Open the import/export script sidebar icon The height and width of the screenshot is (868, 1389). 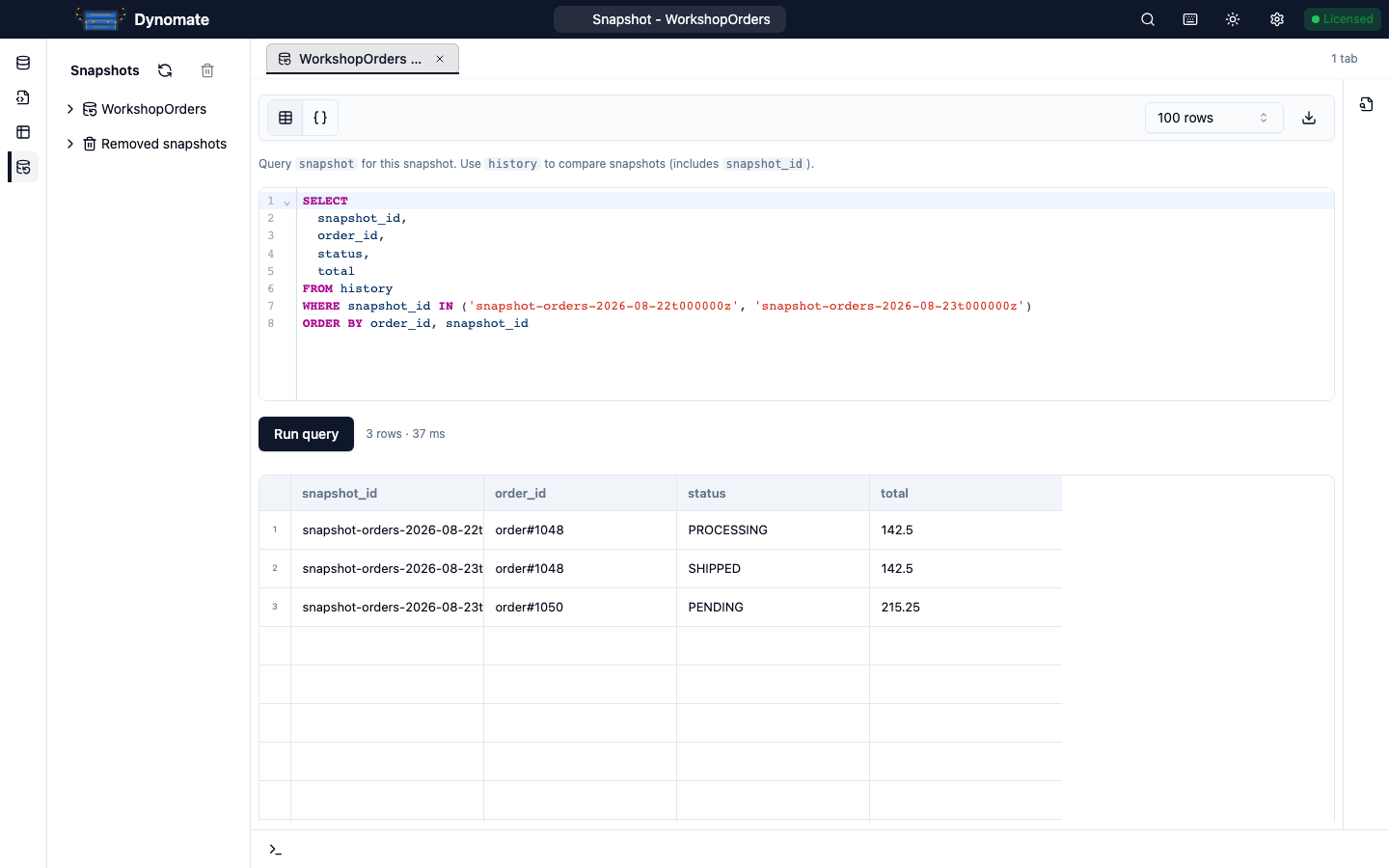pos(23,97)
